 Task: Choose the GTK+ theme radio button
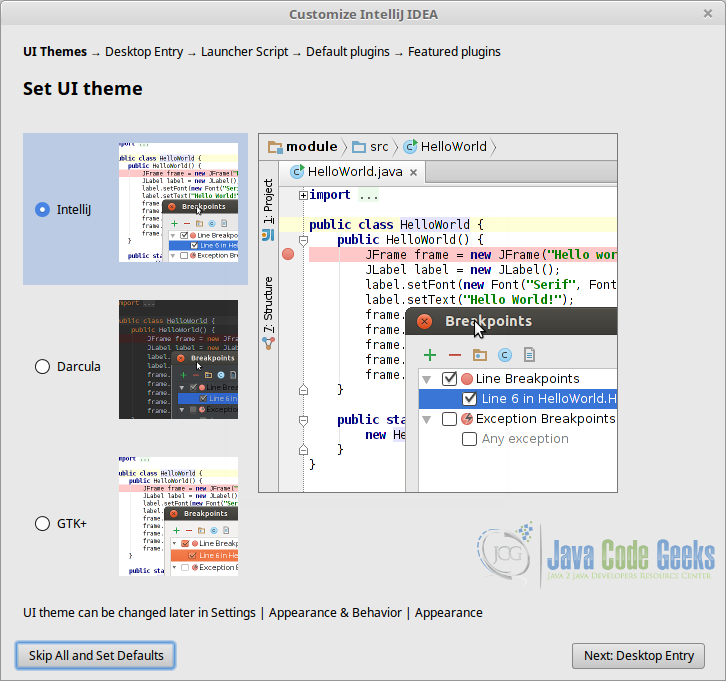pyautogui.click(x=42, y=524)
